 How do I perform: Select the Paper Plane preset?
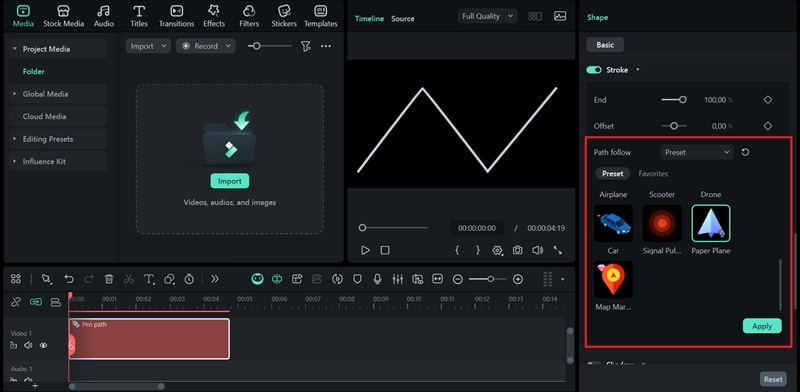pyautogui.click(x=711, y=224)
